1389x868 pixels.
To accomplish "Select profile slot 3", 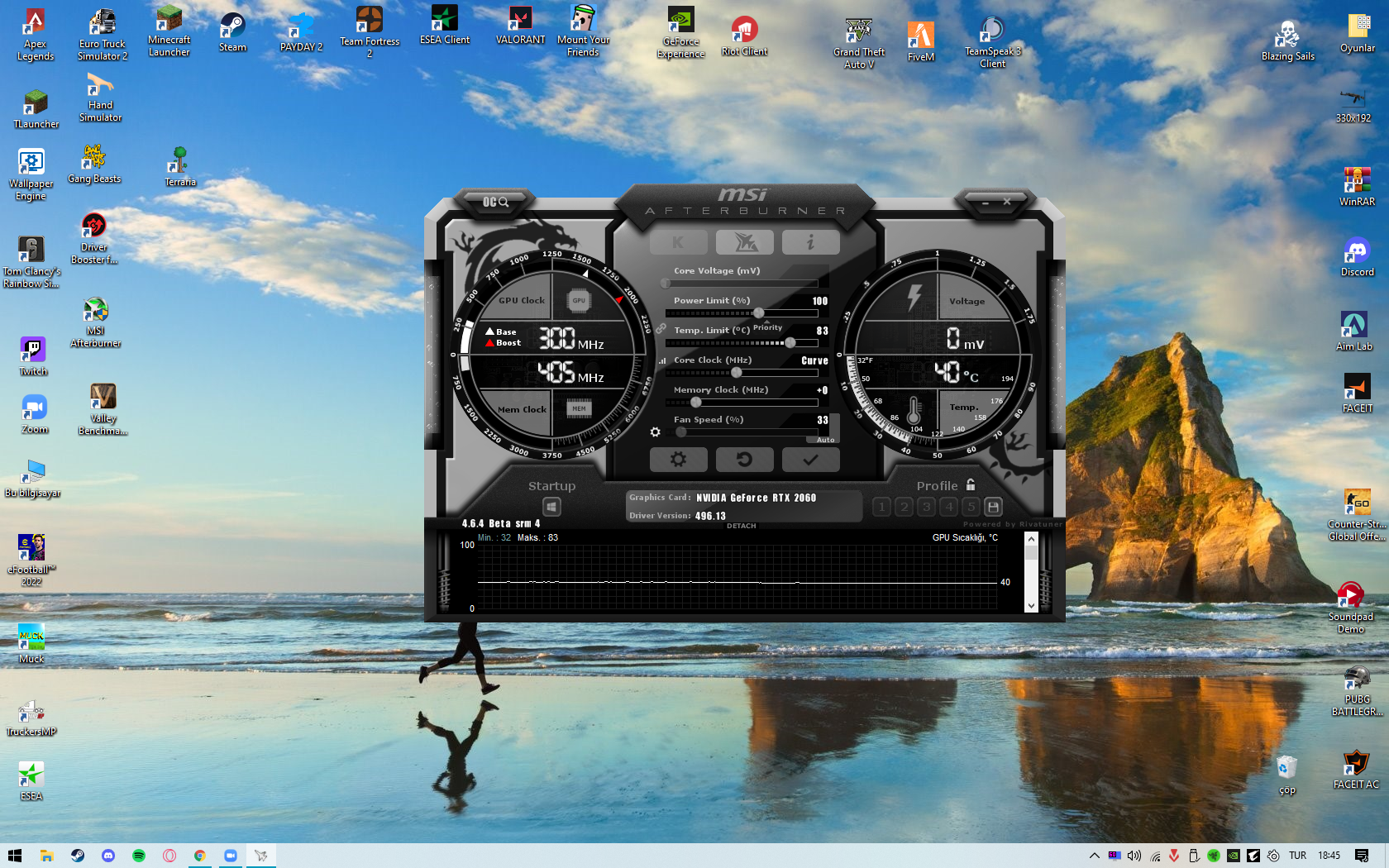I will click(x=926, y=507).
